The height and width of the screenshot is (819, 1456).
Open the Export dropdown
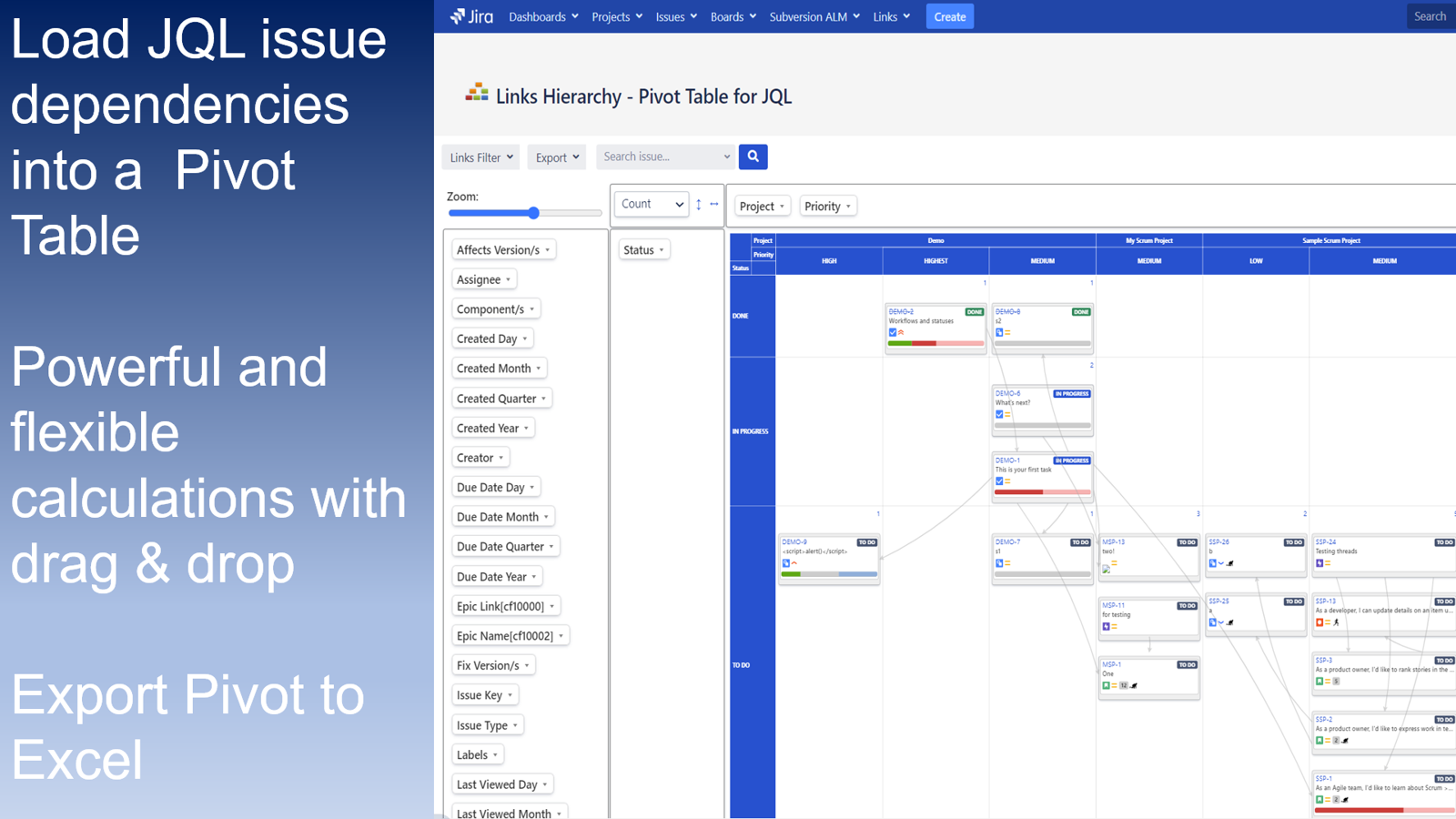tap(557, 157)
